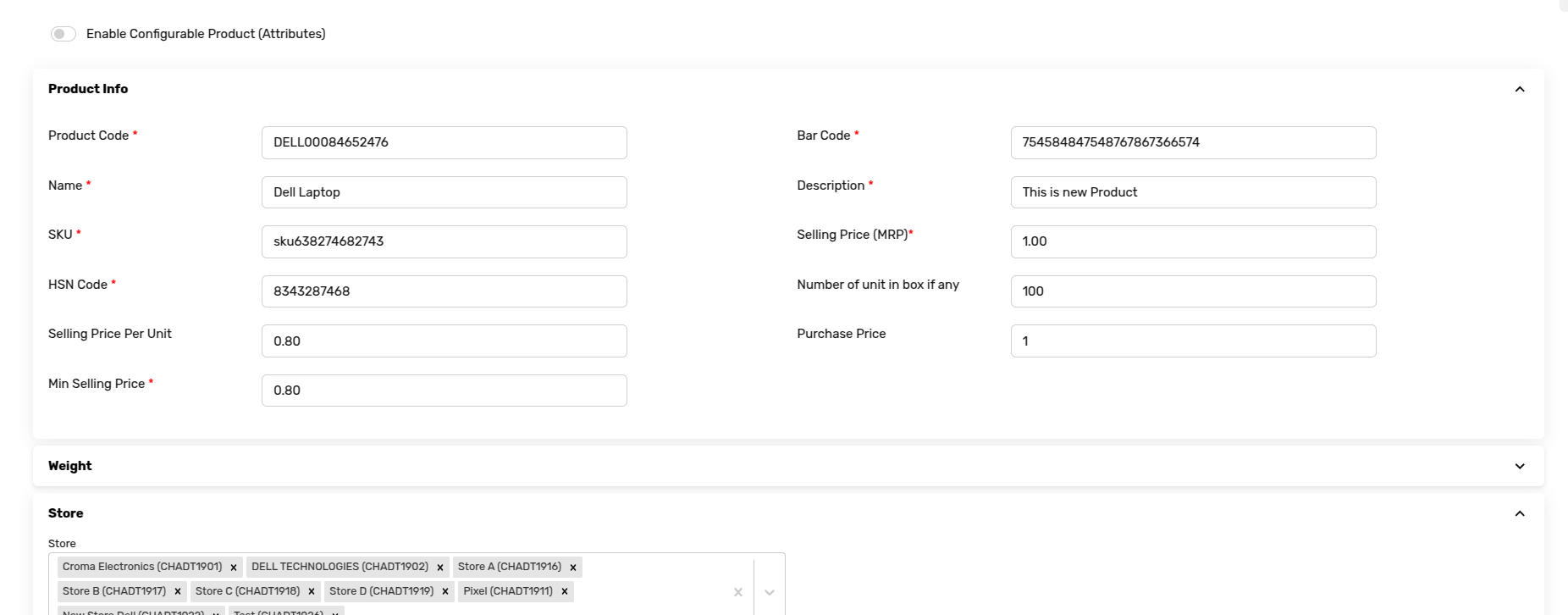Image resolution: width=1568 pixels, height=615 pixels.
Task: Click the Purchase Price label
Action: tap(842, 334)
